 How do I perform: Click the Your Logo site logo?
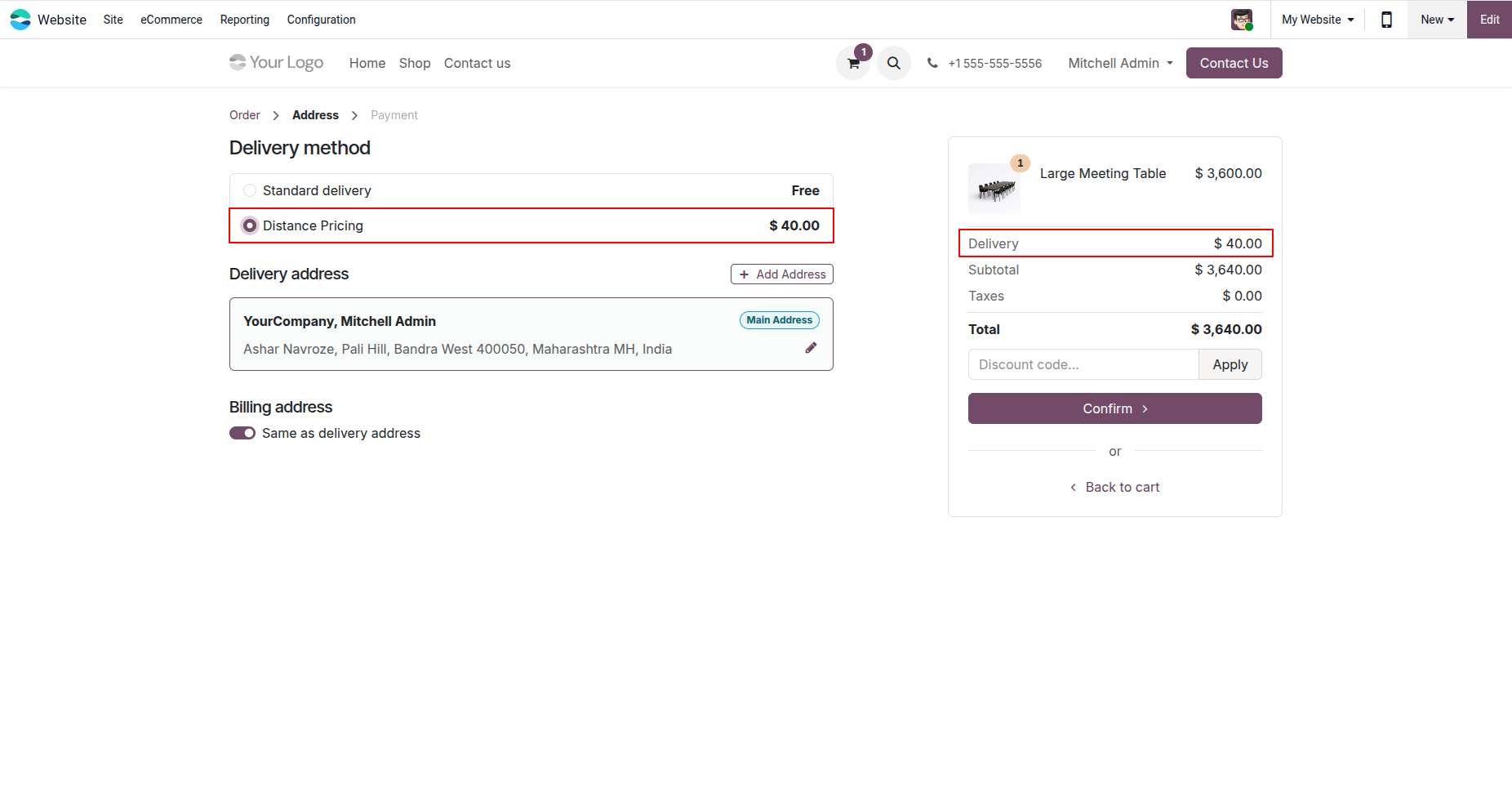pyautogui.click(x=276, y=62)
